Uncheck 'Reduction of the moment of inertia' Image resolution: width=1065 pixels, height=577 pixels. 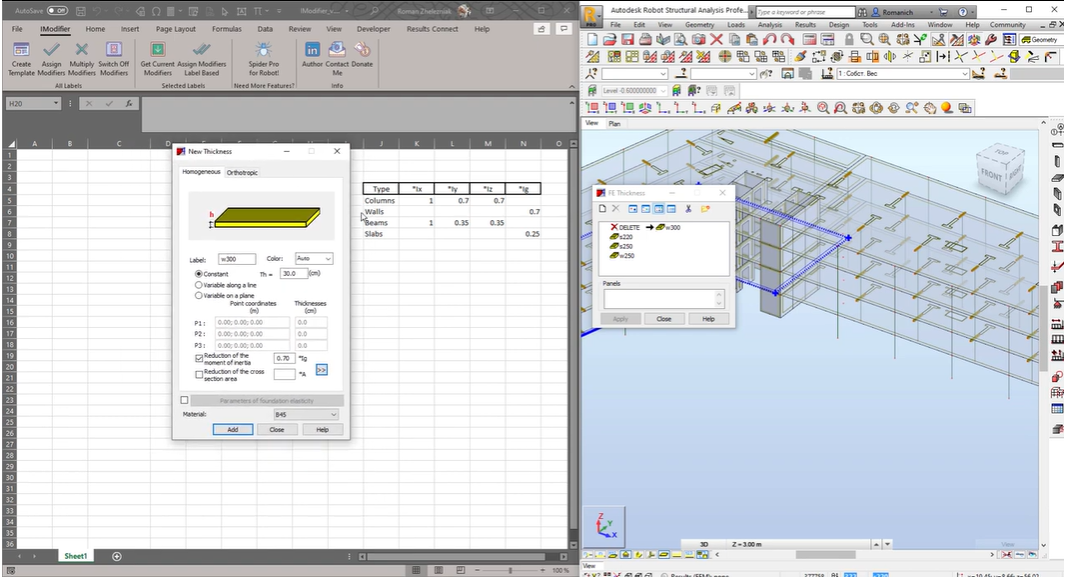point(198,357)
